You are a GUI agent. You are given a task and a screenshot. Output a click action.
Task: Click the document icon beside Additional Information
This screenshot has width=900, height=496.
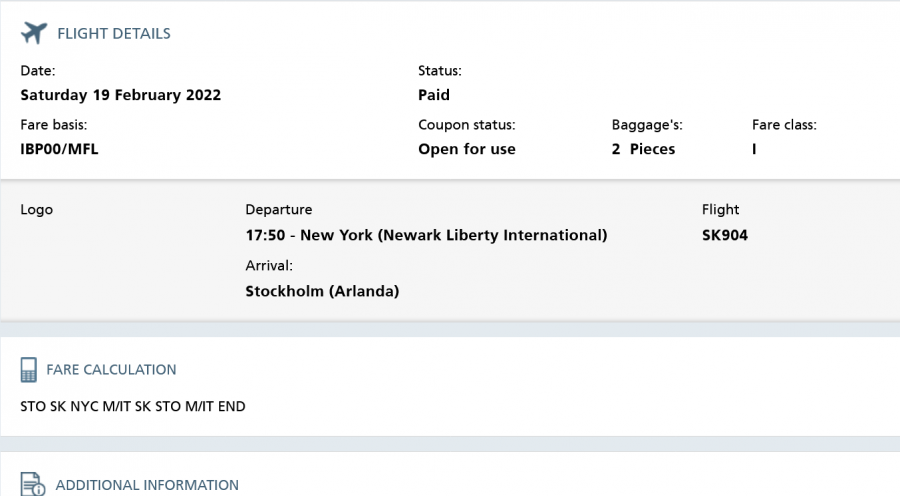(x=31, y=484)
